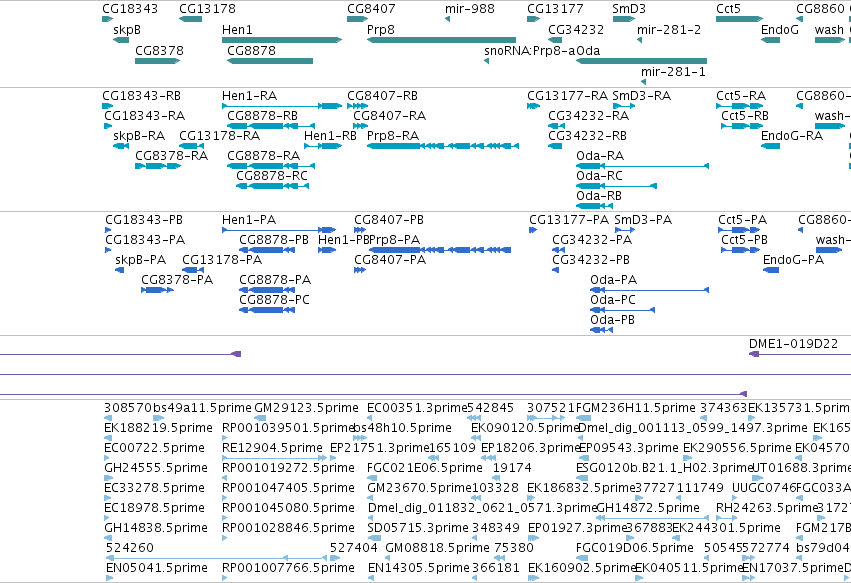Select the Oda-PB protein label
The width and height of the screenshot is (851, 583).
pos(612,320)
